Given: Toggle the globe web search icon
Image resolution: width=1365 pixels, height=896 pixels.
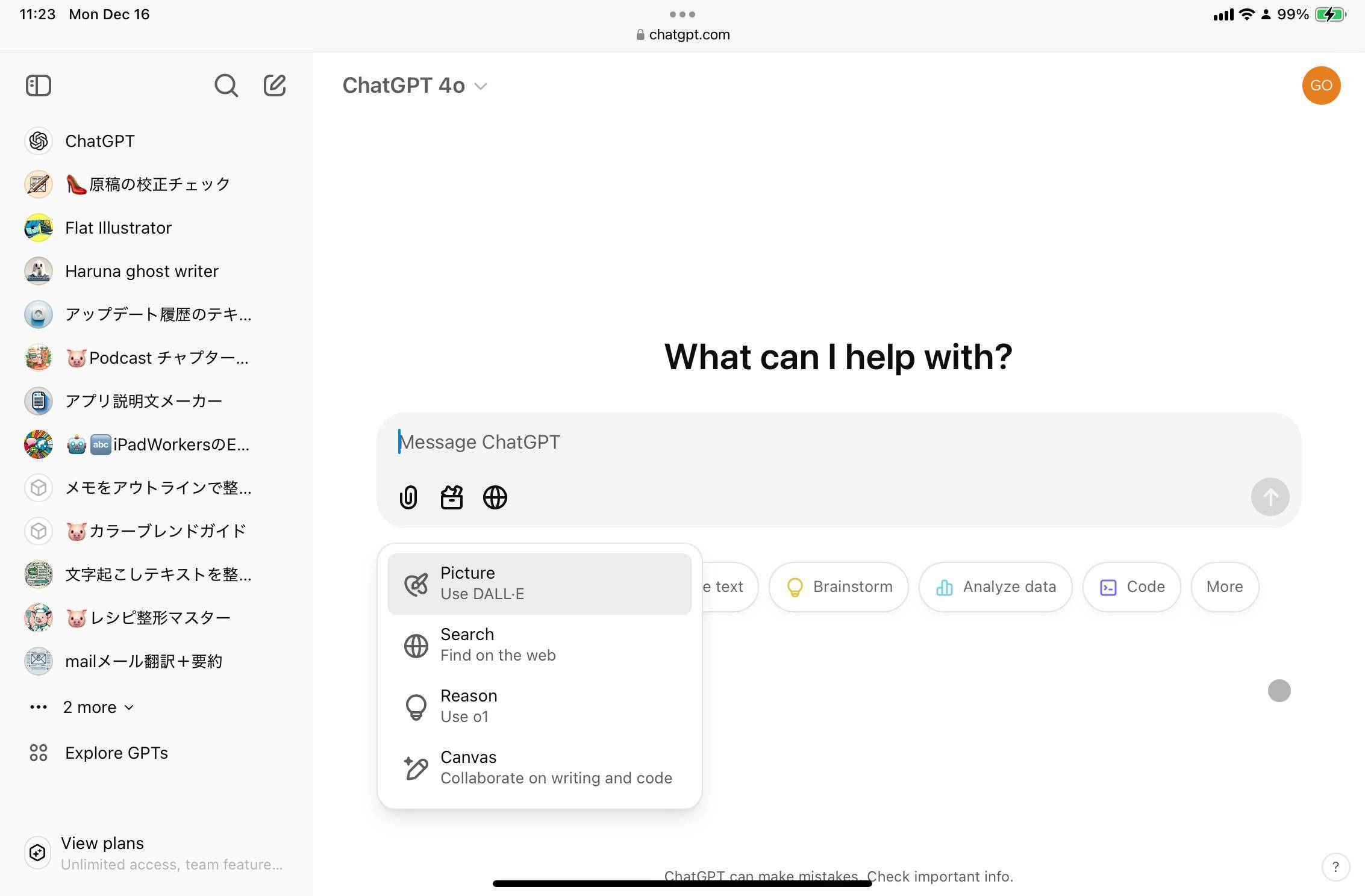Looking at the screenshot, I should click(x=495, y=497).
